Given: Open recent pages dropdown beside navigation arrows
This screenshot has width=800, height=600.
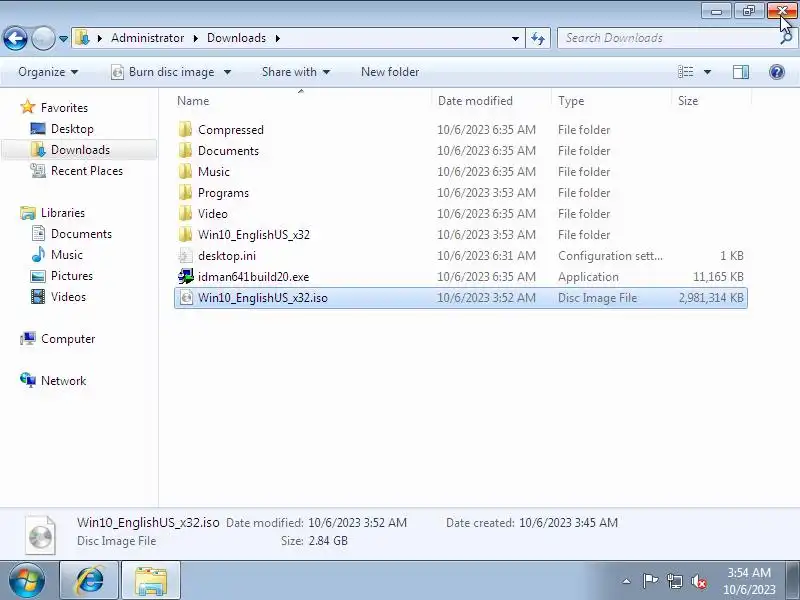Looking at the screenshot, I should pyautogui.click(x=63, y=39).
